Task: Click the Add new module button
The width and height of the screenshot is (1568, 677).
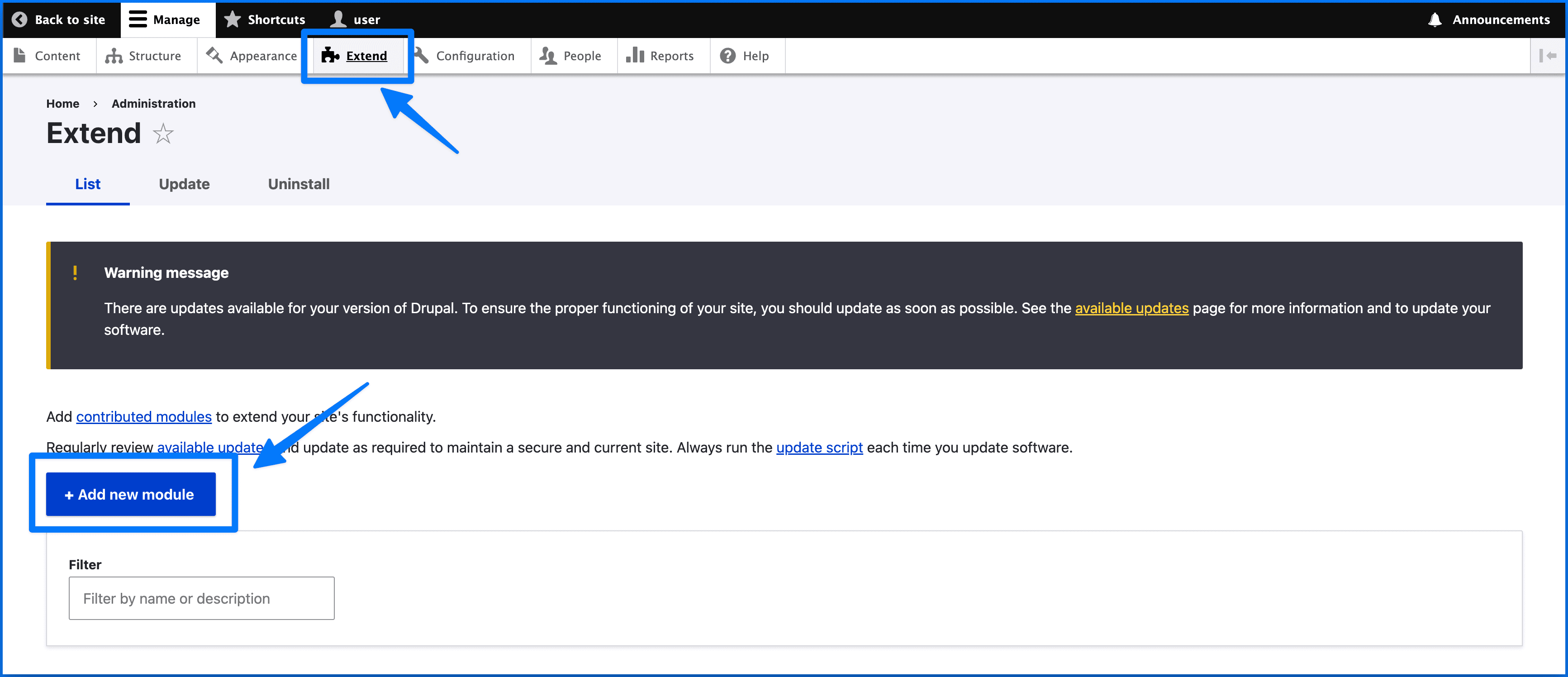Action: [130, 494]
